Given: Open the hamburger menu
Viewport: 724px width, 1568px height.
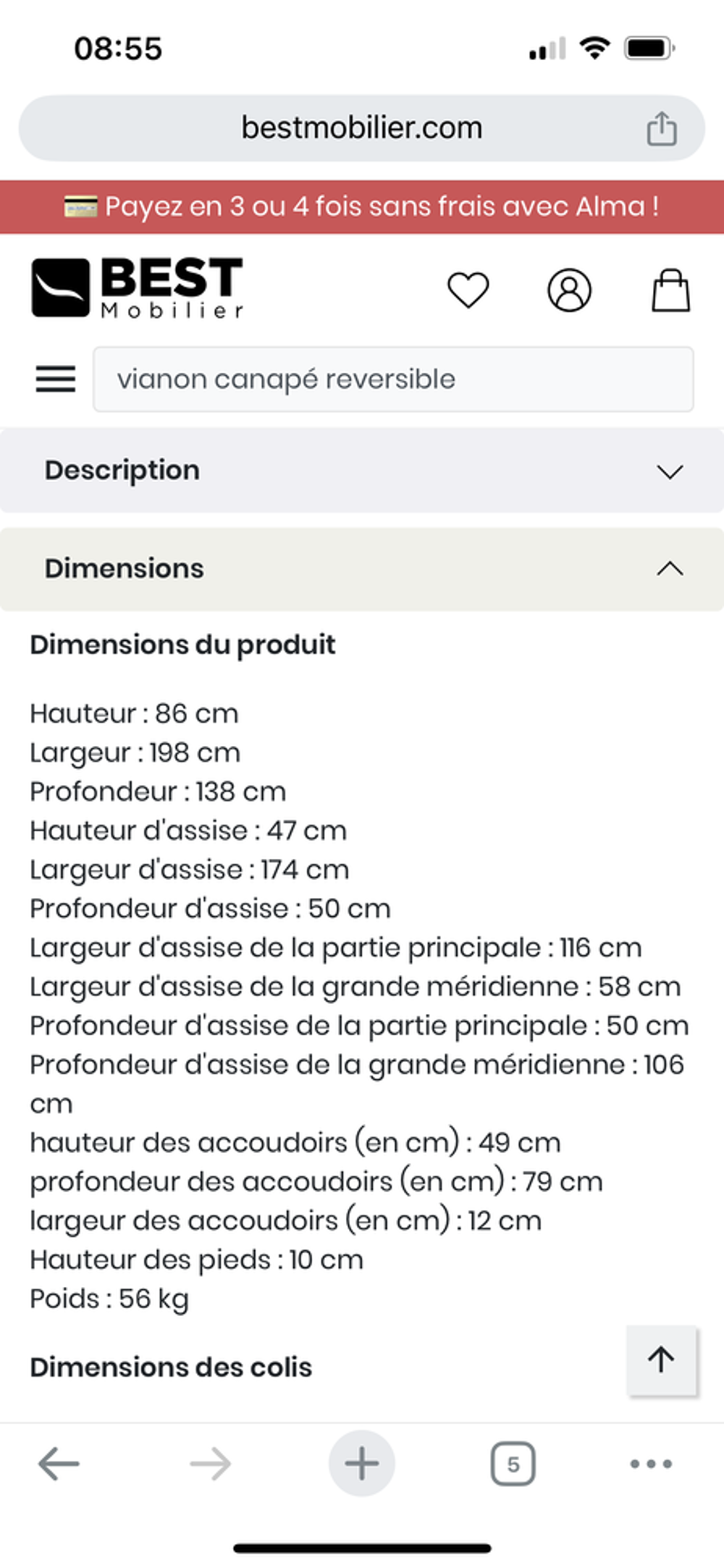Looking at the screenshot, I should 56,379.
